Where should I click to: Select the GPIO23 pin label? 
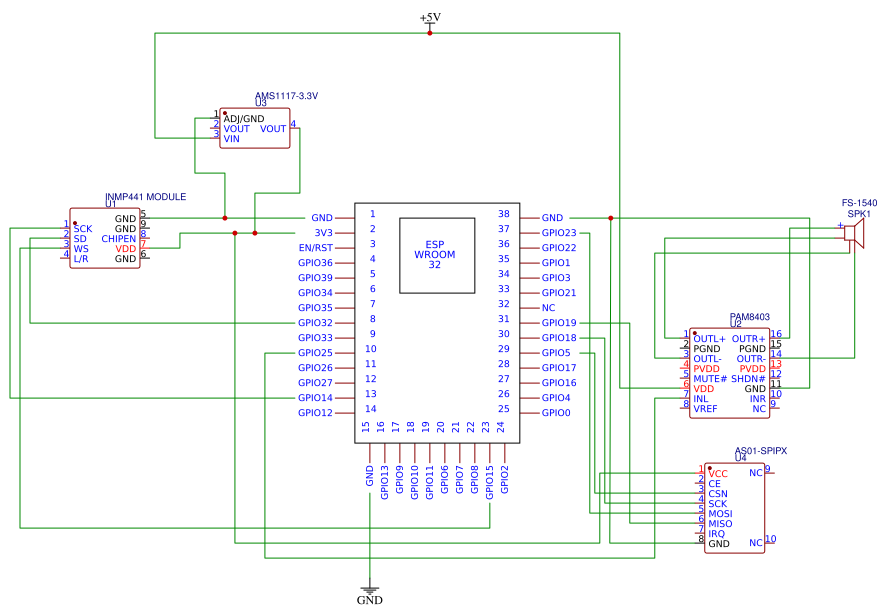pyautogui.click(x=559, y=233)
